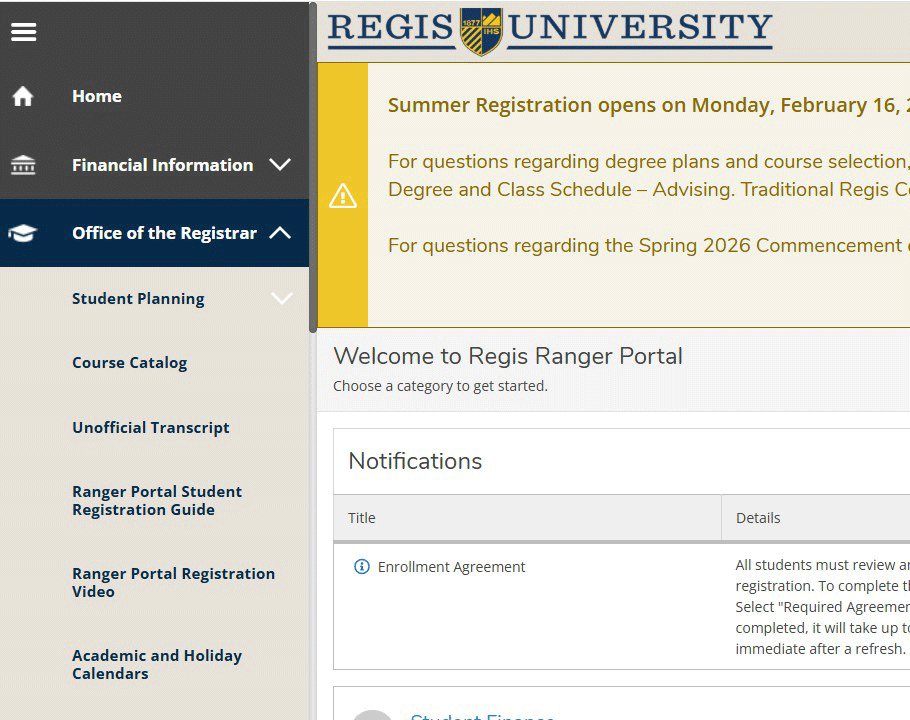Expand the Student Planning submenu
The width and height of the screenshot is (910, 720).
(281, 298)
